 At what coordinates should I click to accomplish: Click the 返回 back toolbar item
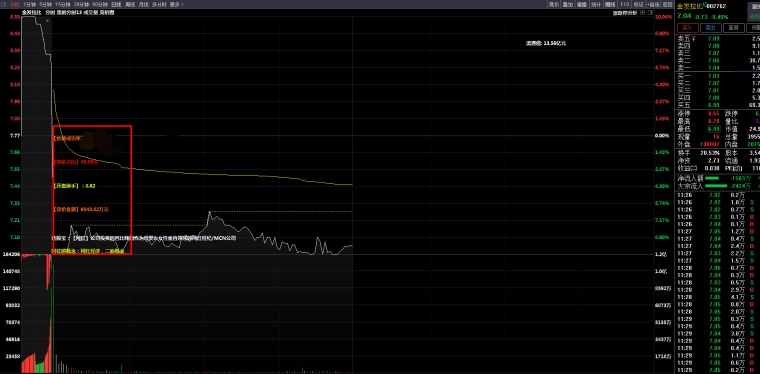(667, 4)
